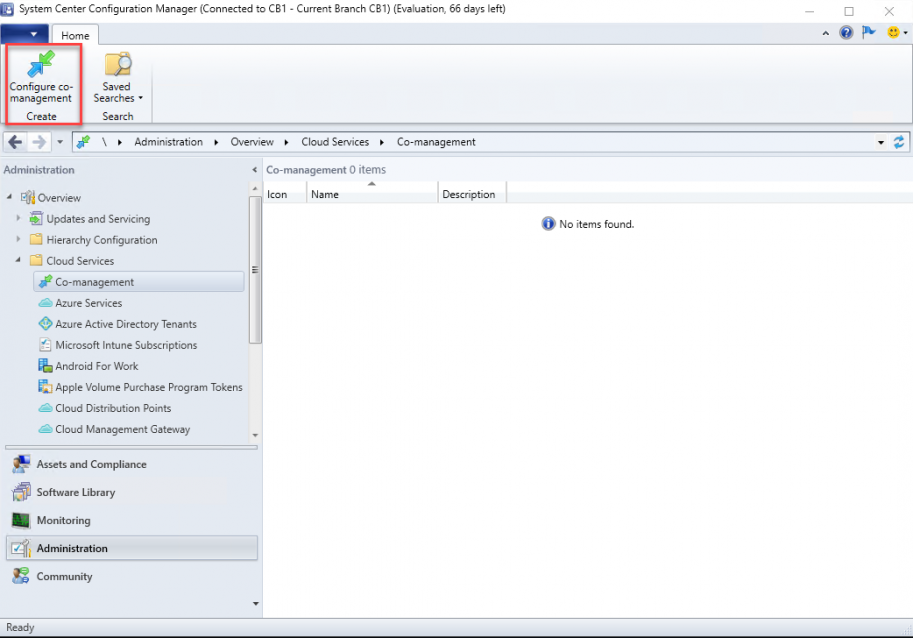Image resolution: width=913 pixels, height=638 pixels.
Task: Refresh the Co-management view
Action: (899, 141)
